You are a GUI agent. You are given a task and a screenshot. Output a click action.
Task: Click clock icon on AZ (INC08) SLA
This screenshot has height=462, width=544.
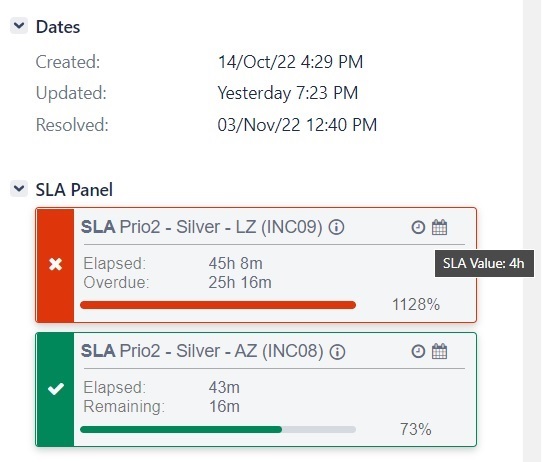point(418,351)
